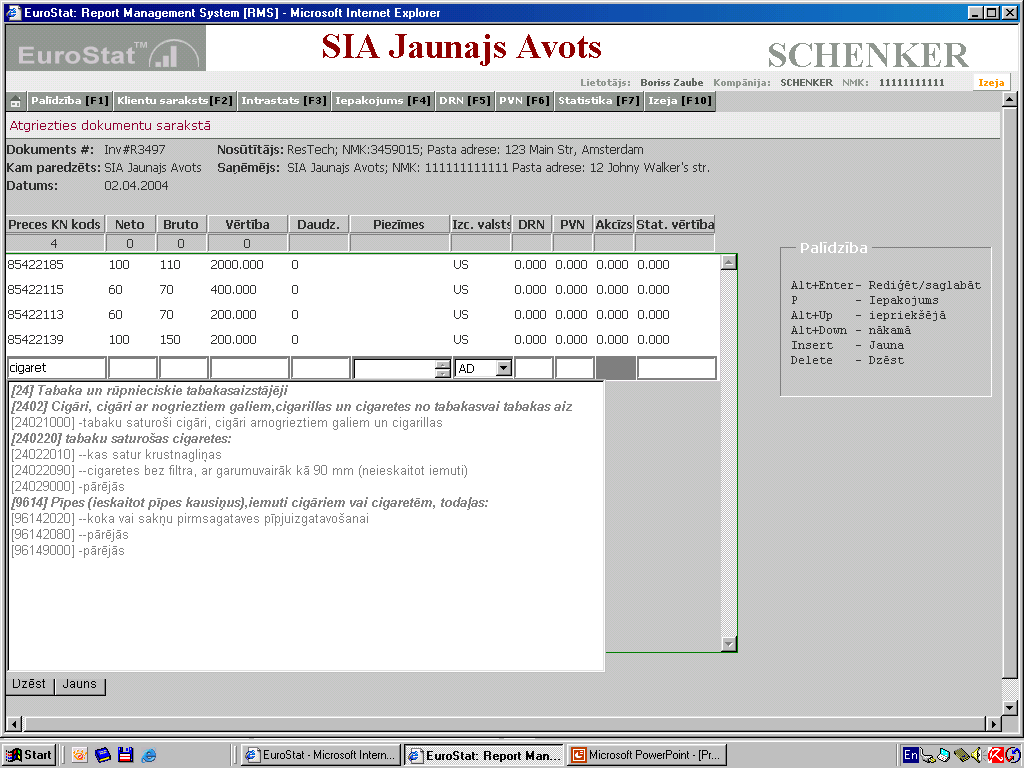This screenshot has height=768, width=1024.
Task: Click the orange Izeja logout link
Action: click(991, 82)
